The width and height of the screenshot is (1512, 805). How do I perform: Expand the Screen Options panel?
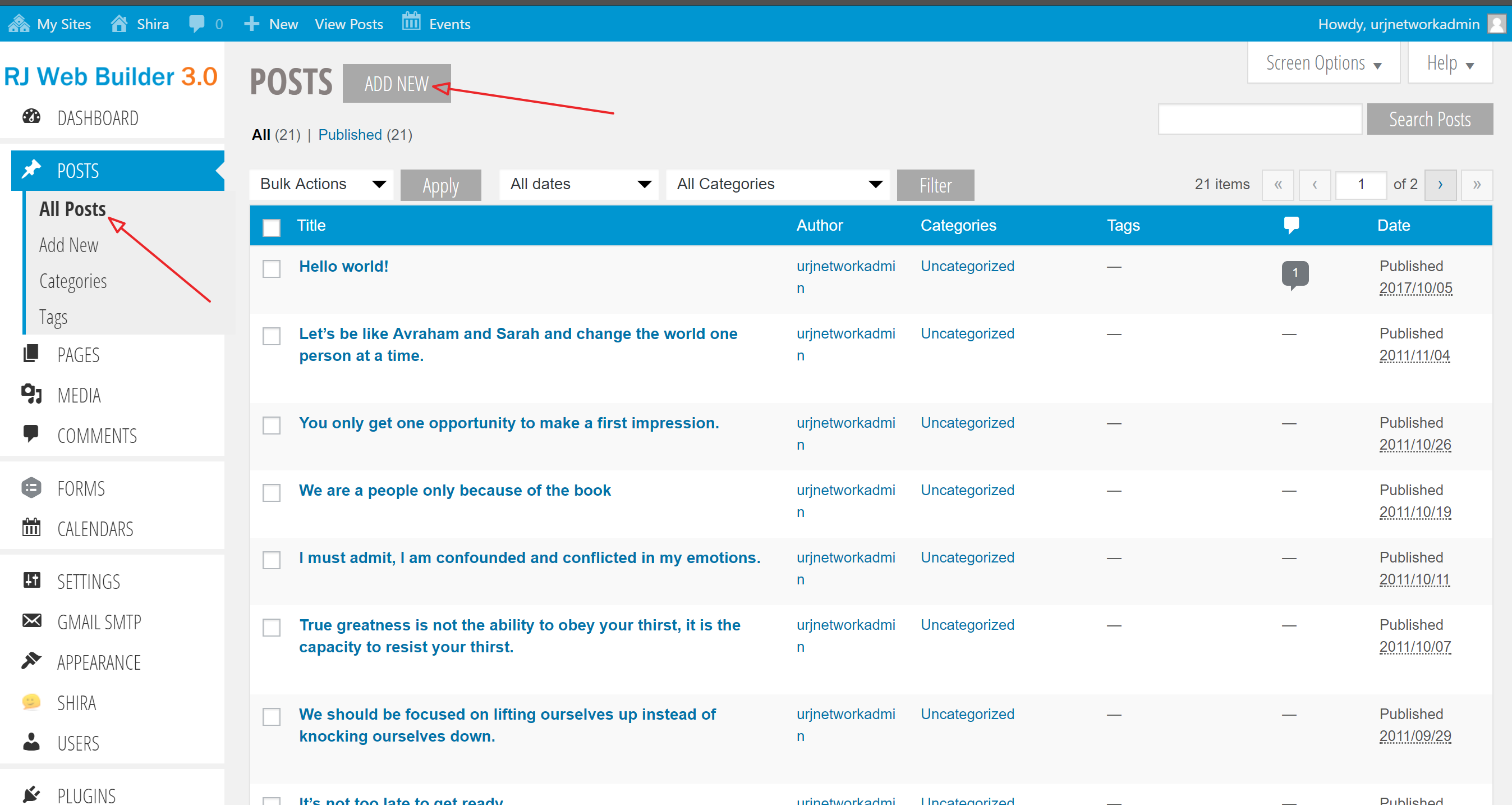(1322, 63)
